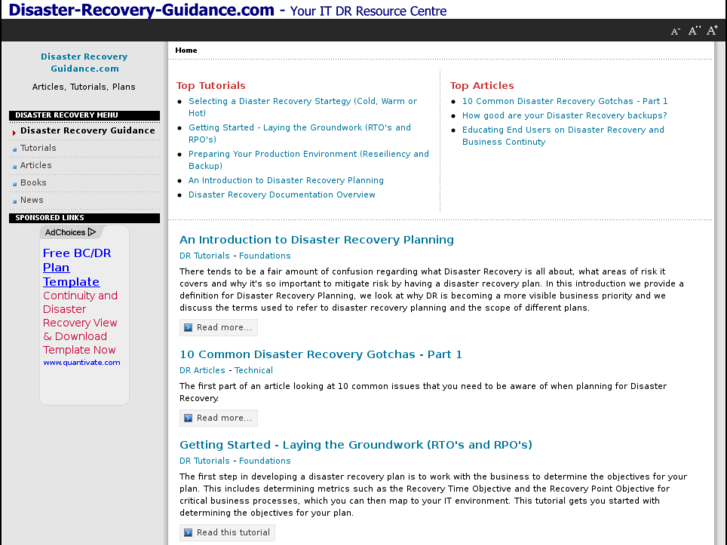Click the AdChoices triangle icon
This screenshot has width=727, height=545.
click(x=92, y=232)
